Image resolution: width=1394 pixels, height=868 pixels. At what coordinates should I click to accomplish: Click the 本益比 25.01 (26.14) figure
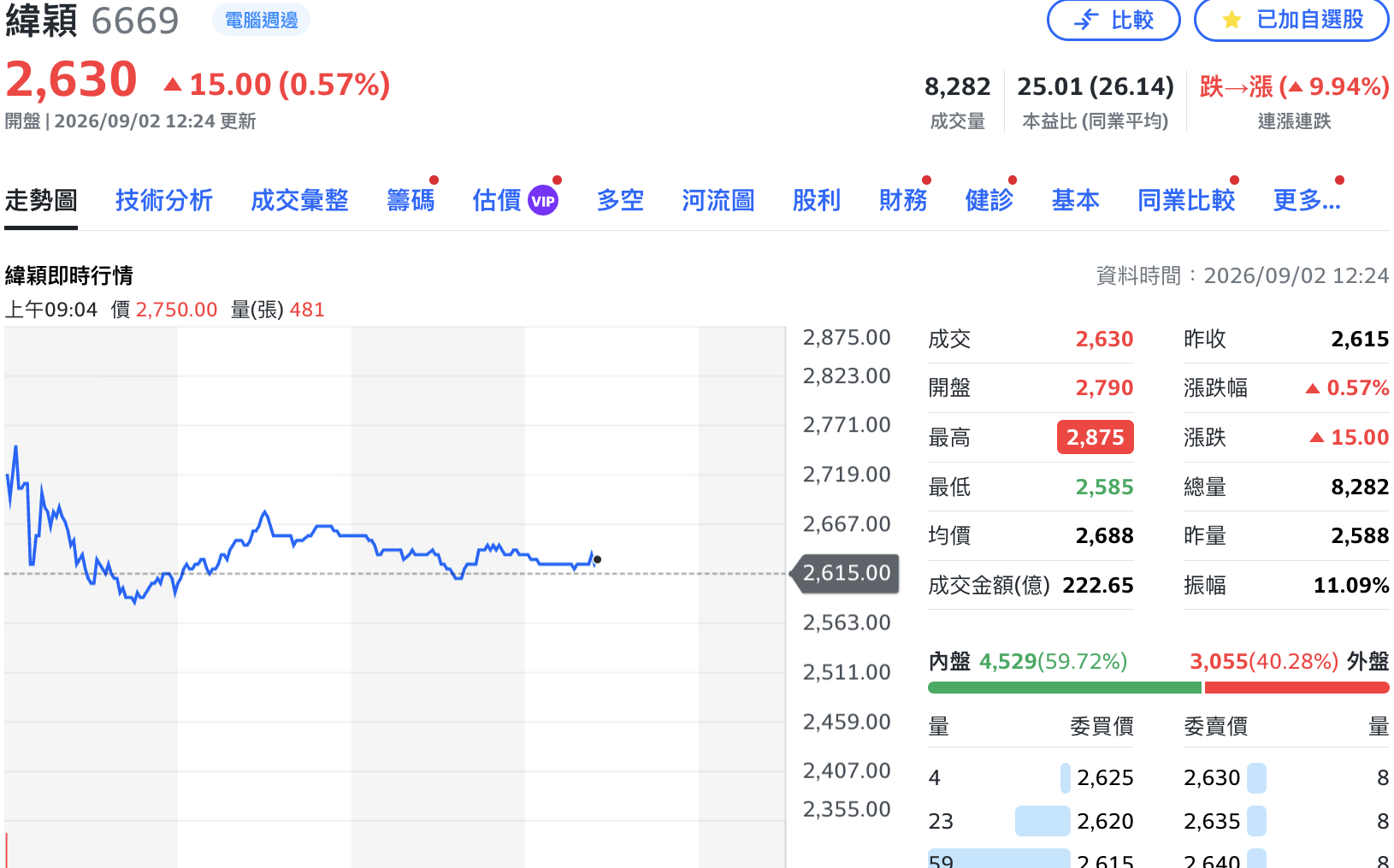(1096, 86)
